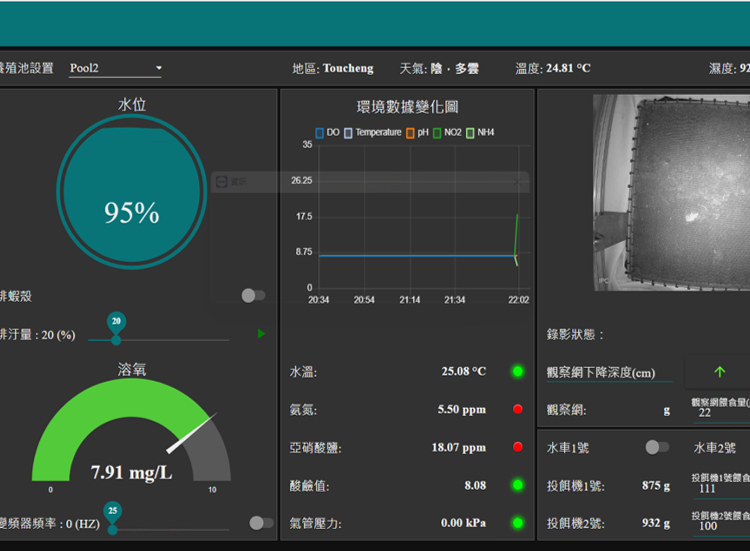Click the observation net camera feed image
The image size is (750, 551).
tap(670, 192)
